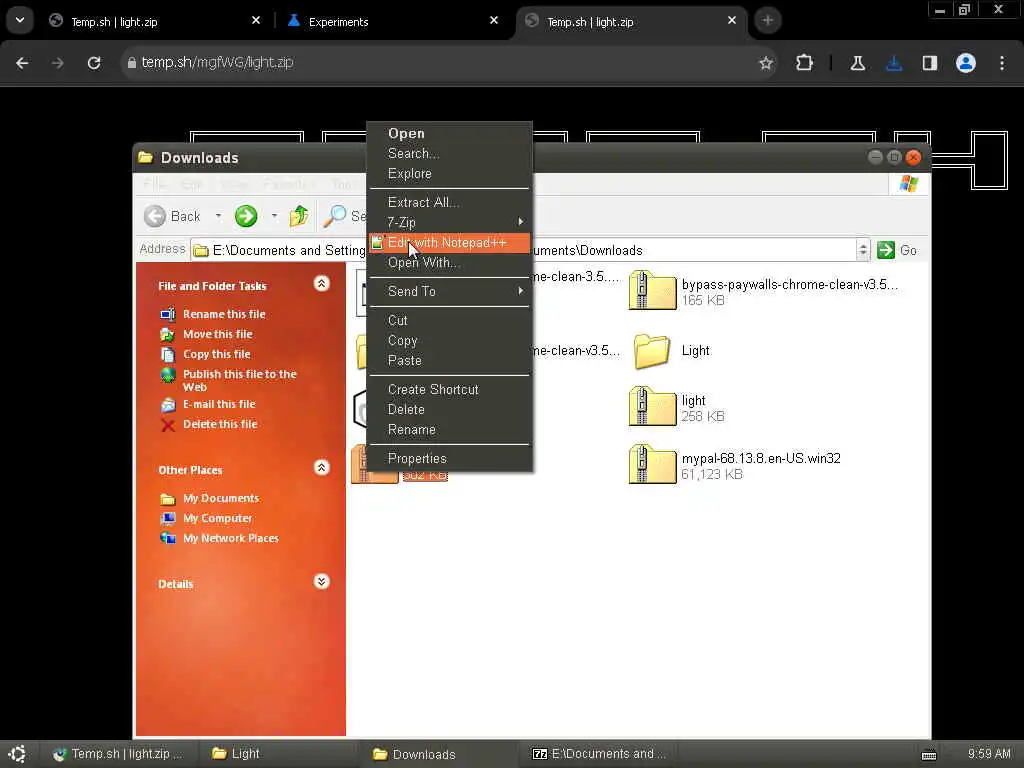Collapse the Other Places panel
Screen dimensions: 1024x768
321,468
